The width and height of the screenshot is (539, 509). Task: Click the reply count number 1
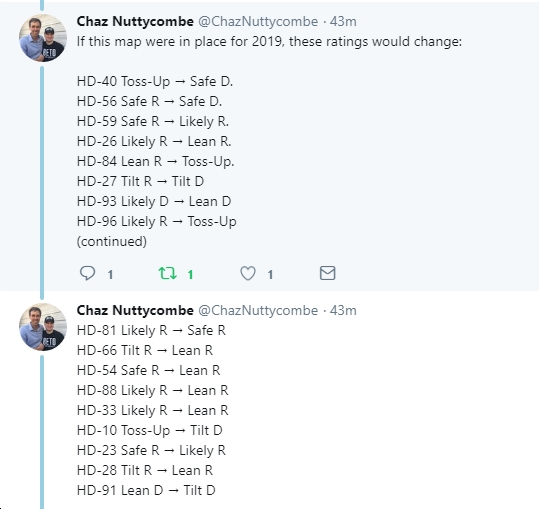point(110,275)
